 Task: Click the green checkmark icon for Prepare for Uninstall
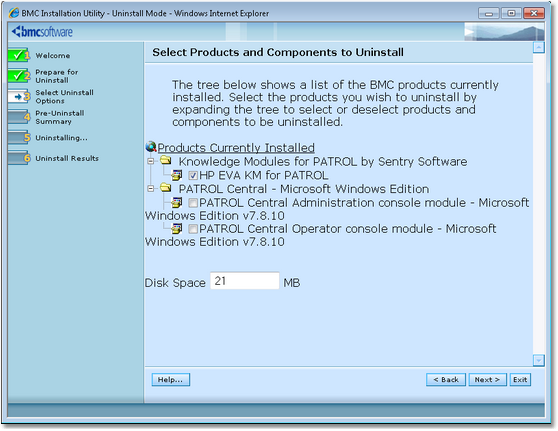pyautogui.click(x=19, y=75)
